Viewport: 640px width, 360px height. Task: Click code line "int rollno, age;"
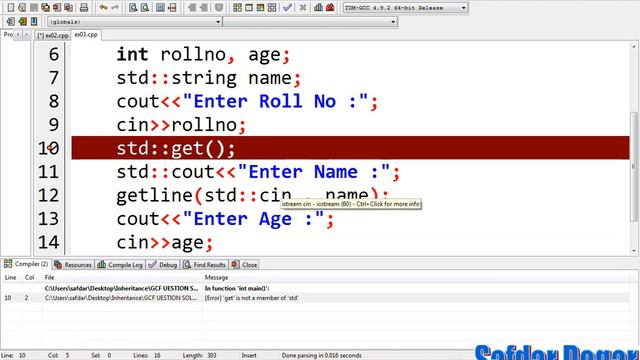click(x=203, y=54)
